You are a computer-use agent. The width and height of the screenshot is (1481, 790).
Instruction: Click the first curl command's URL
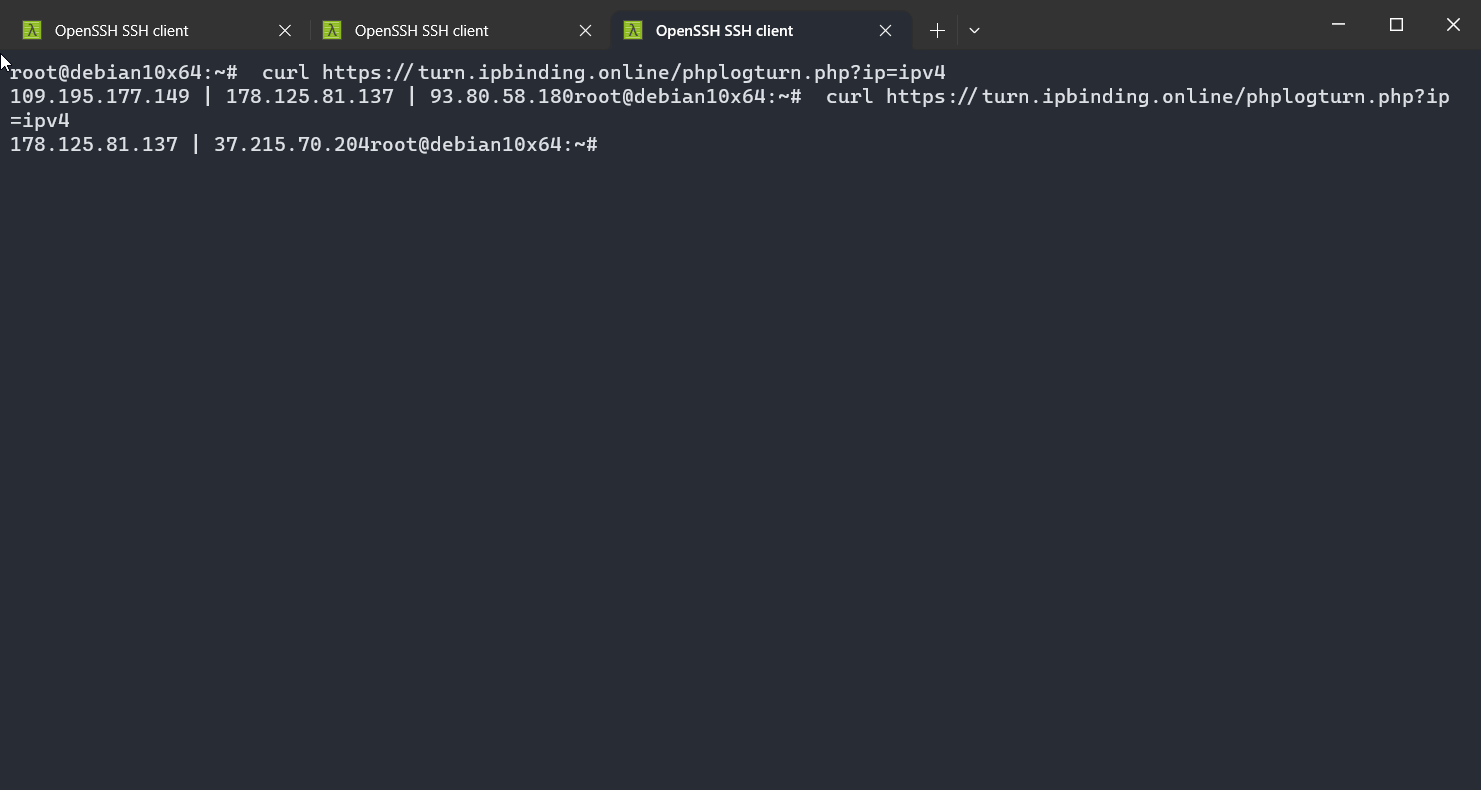(x=633, y=73)
